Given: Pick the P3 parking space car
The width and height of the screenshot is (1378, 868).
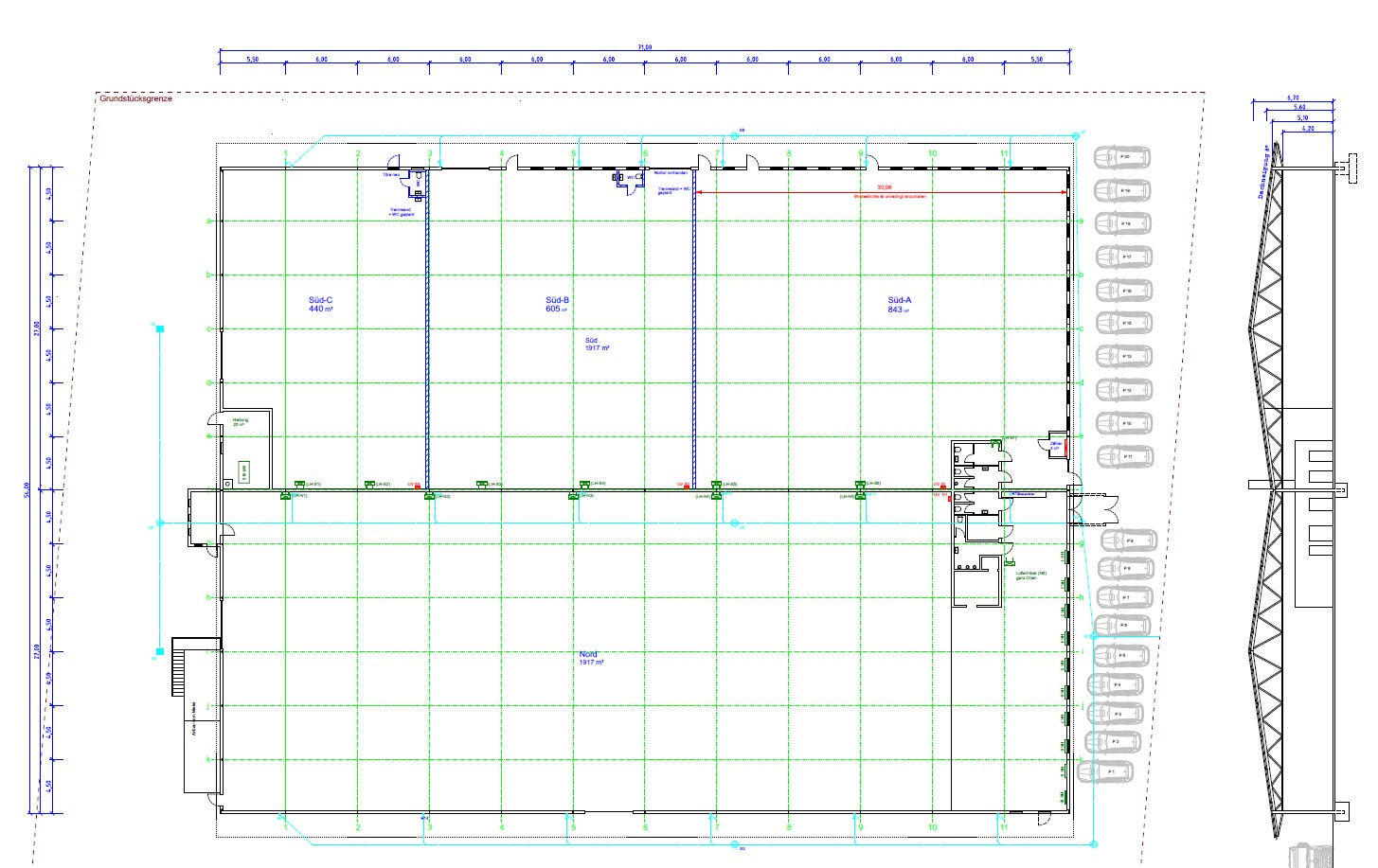Looking at the screenshot, I should click(1115, 713).
